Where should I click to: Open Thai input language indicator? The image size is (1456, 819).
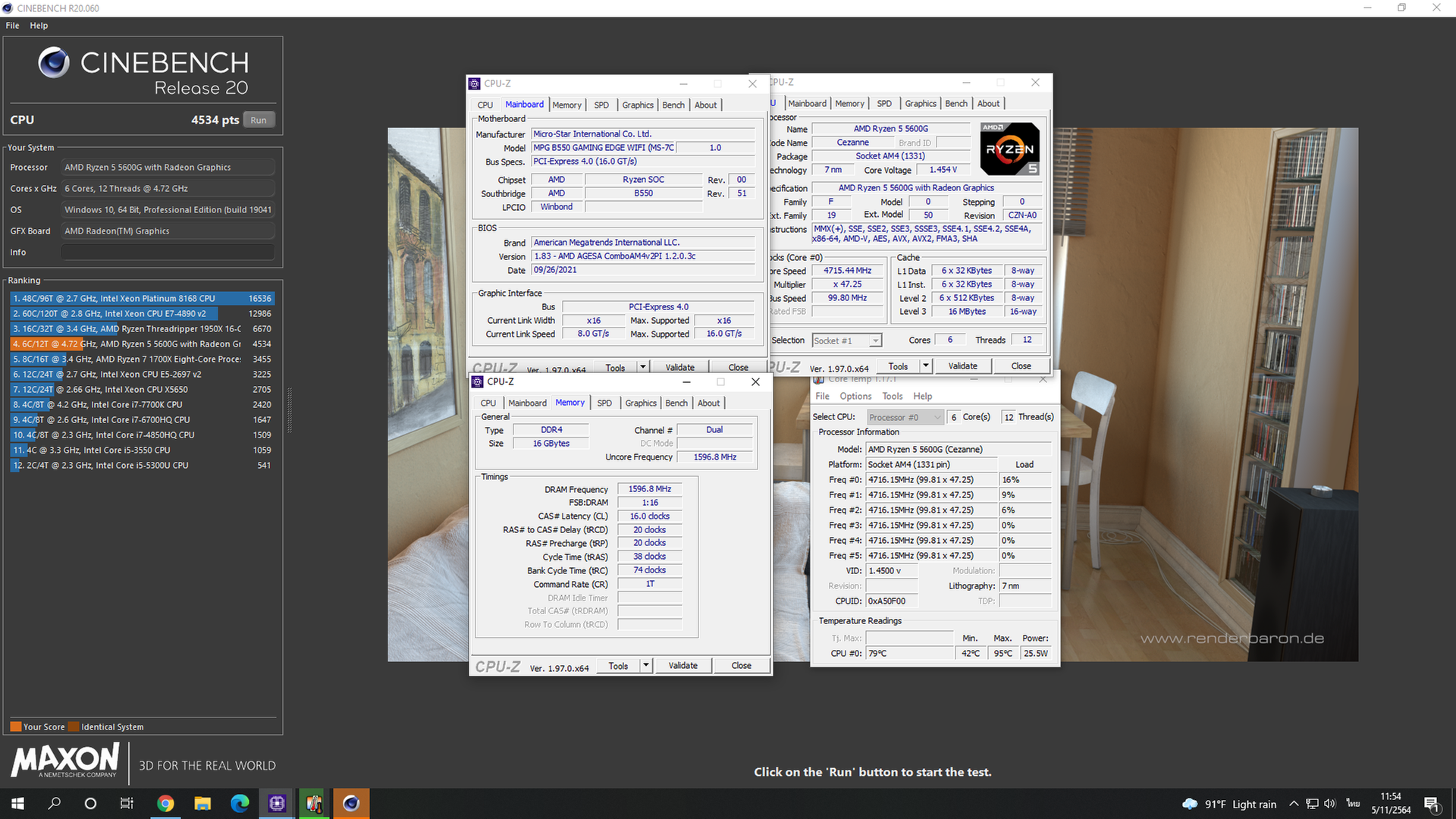[x=1353, y=804]
